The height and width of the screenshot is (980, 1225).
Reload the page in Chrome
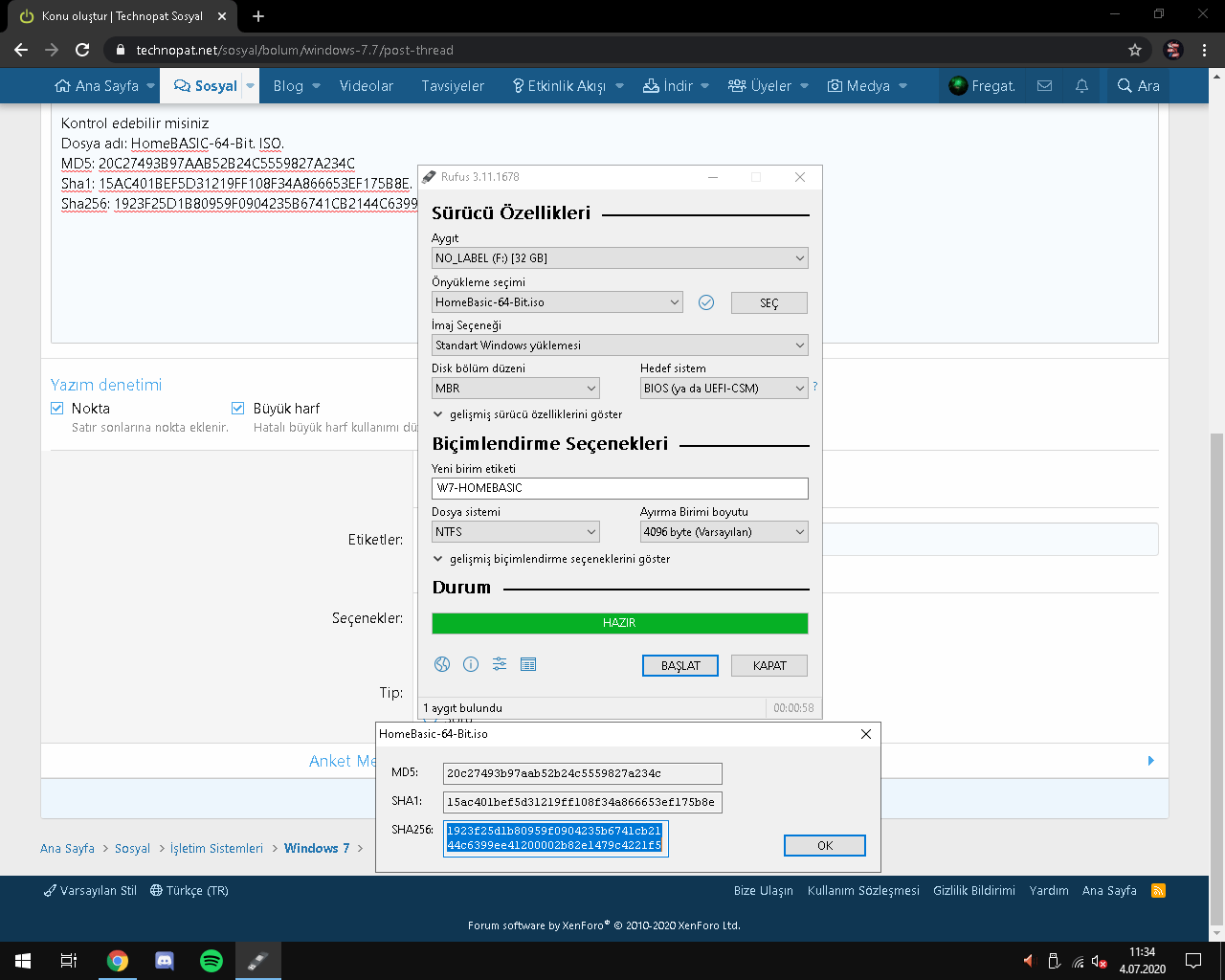82,50
